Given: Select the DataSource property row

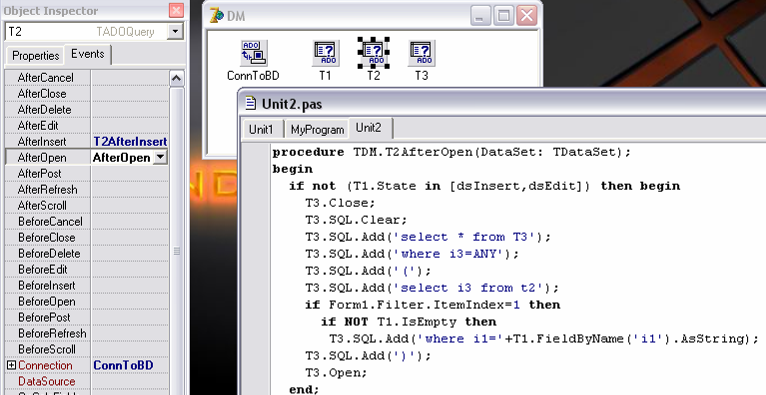Looking at the screenshot, I should coord(86,381).
